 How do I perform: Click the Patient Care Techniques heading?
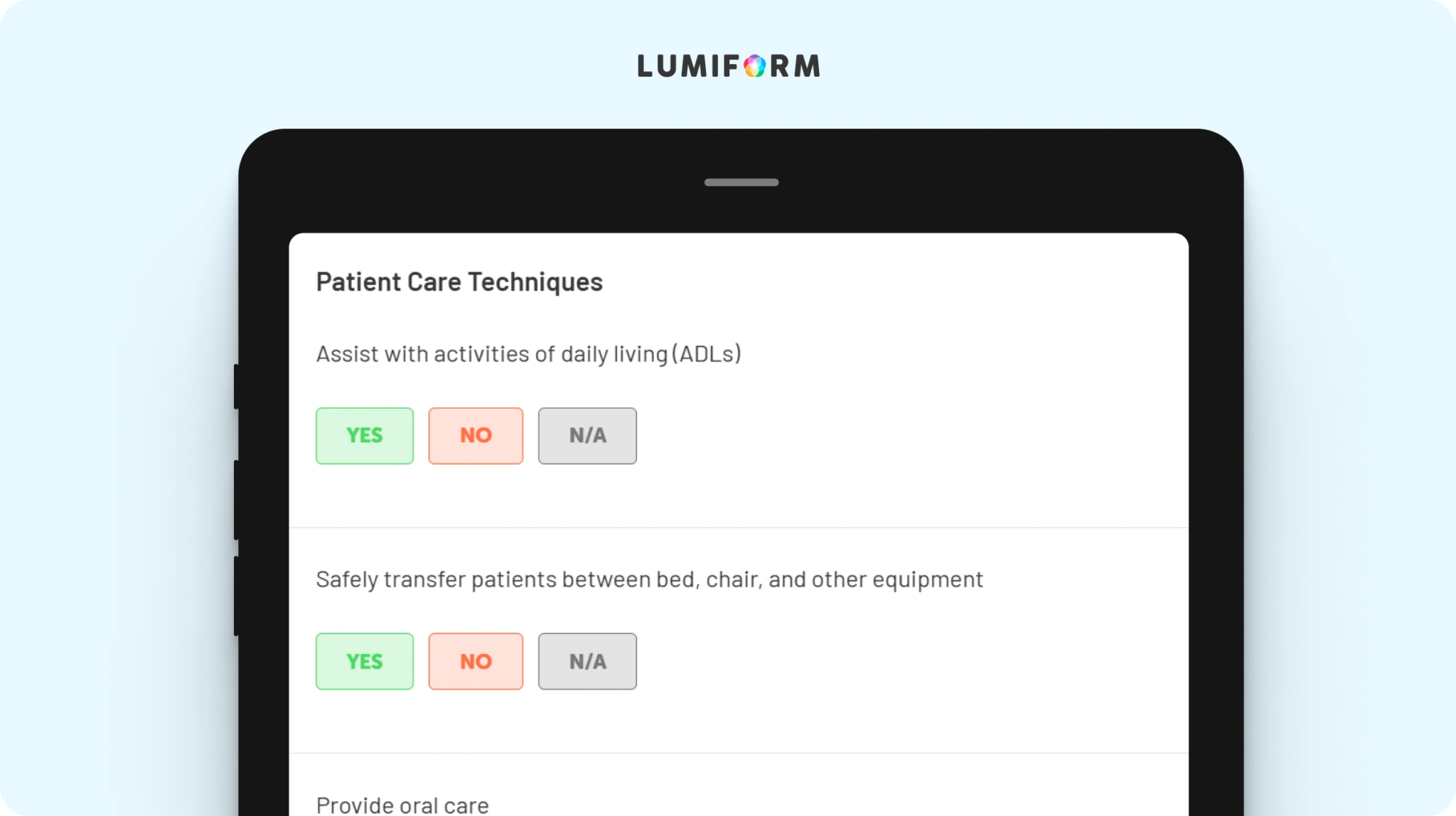[459, 282]
